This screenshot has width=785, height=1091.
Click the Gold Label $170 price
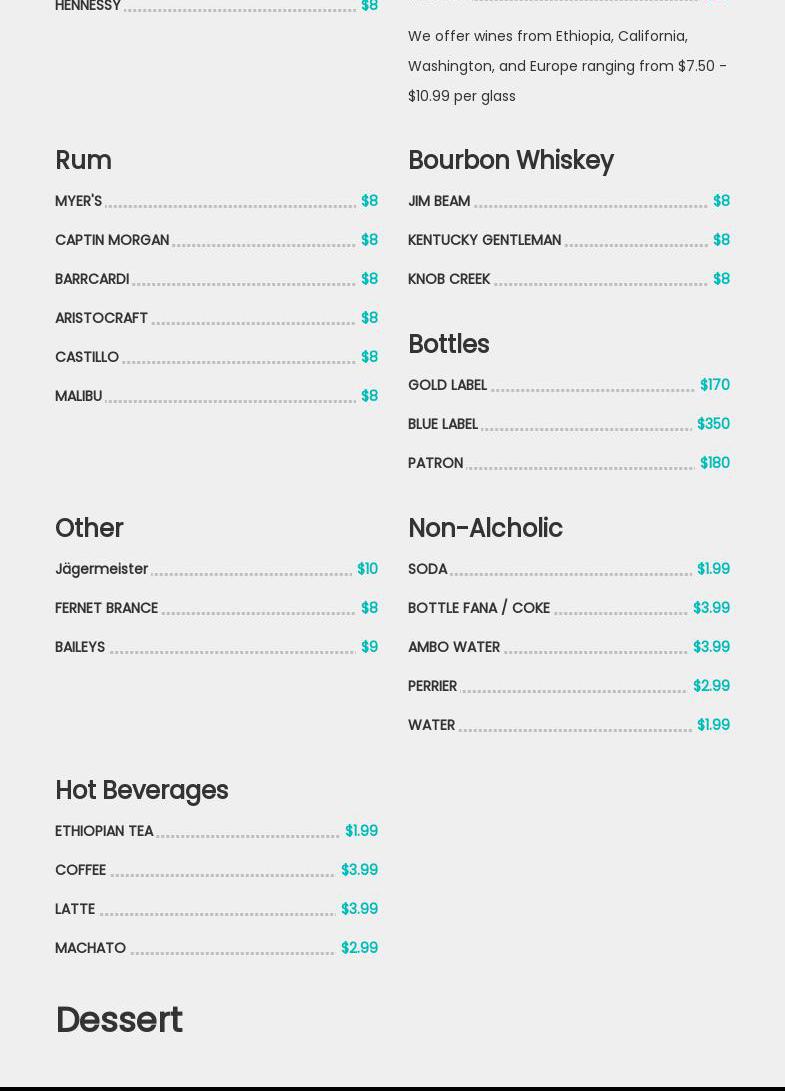pos(714,385)
